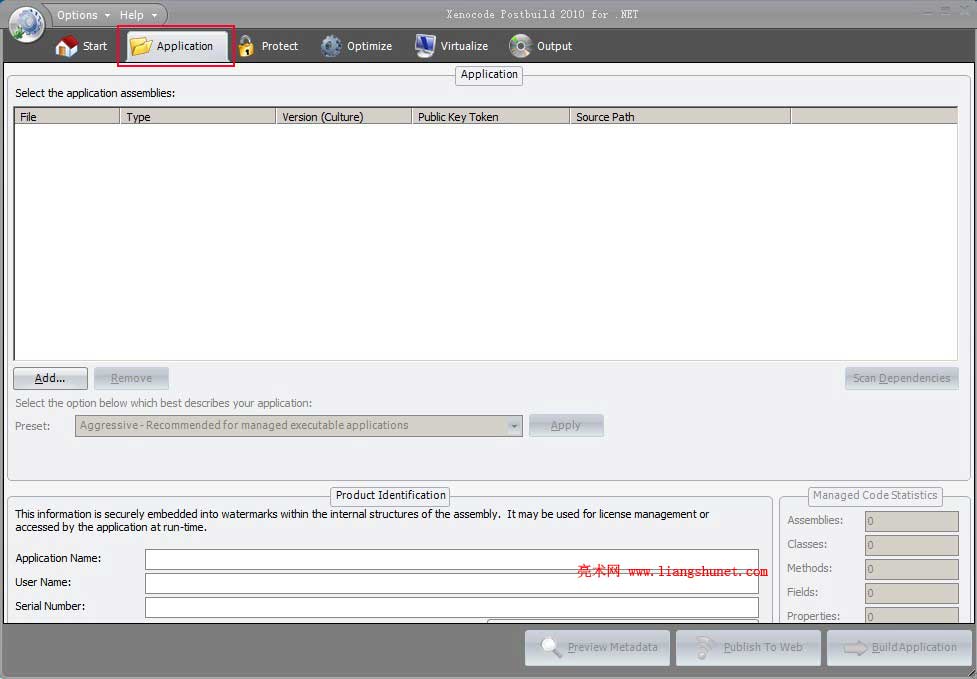Switch to the Optimize tab
Screen dimensions: 977x679
point(356,46)
